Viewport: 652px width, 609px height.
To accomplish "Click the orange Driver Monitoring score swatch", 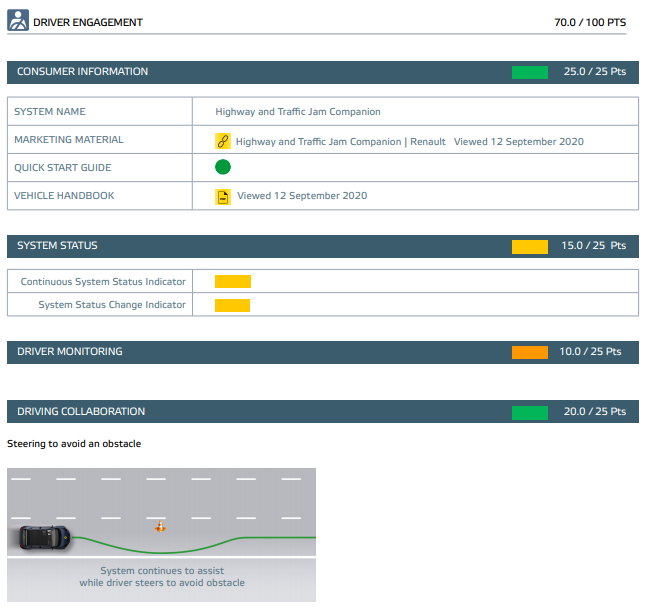I will (530, 352).
